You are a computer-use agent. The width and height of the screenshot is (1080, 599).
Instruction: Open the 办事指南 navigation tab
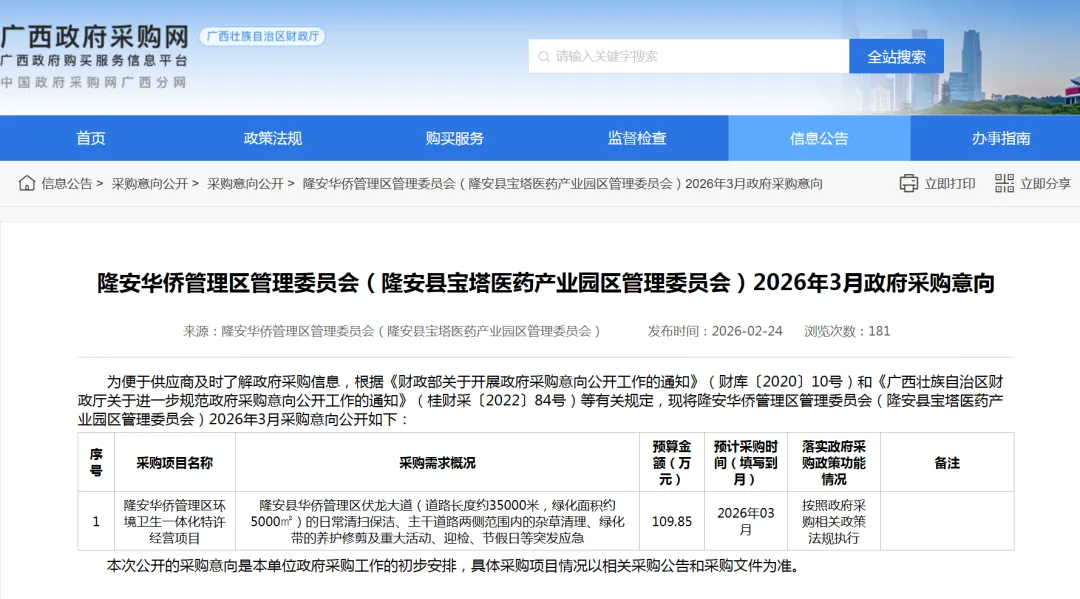click(1001, 138)
